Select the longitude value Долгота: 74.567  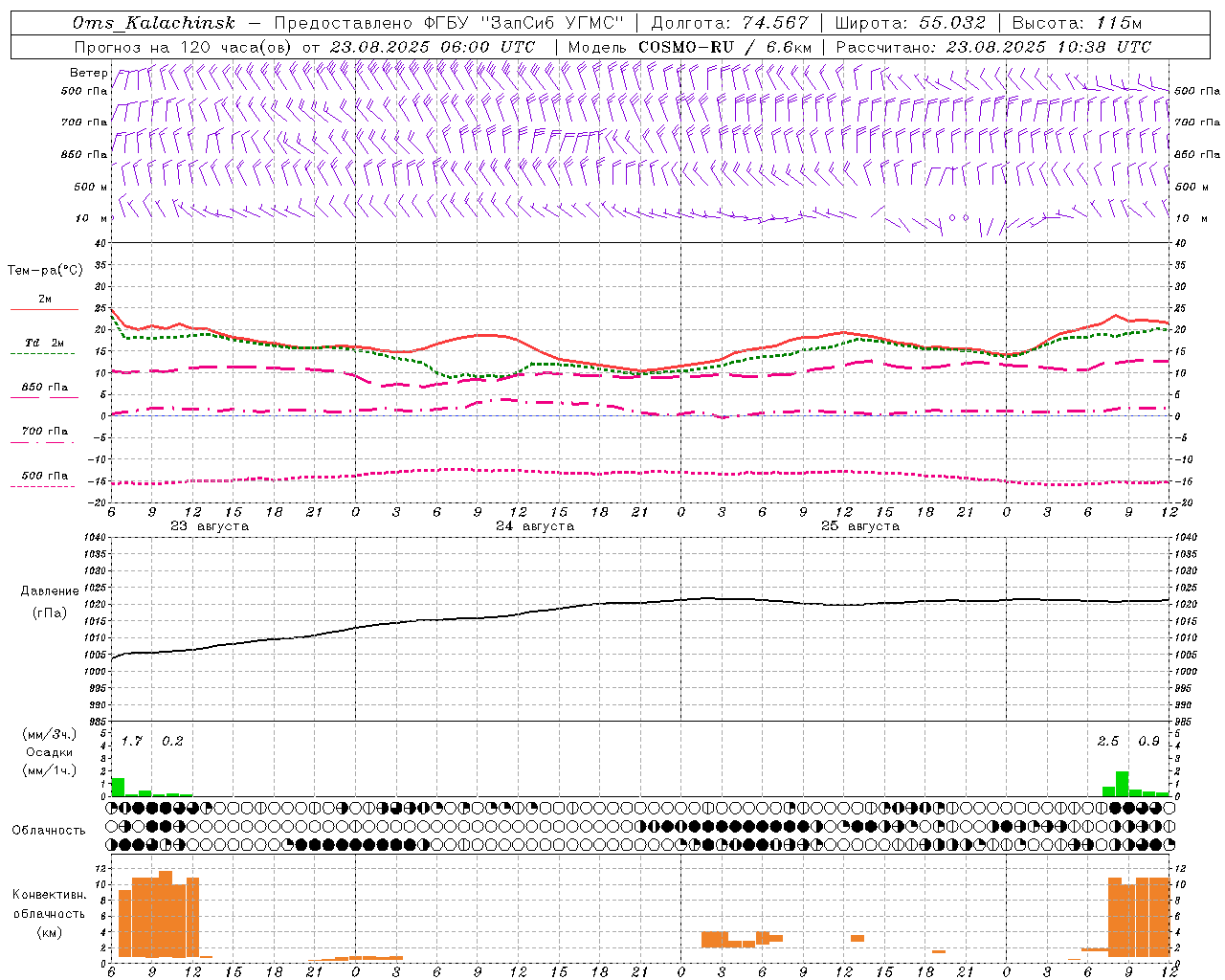(x=729, y=23)
